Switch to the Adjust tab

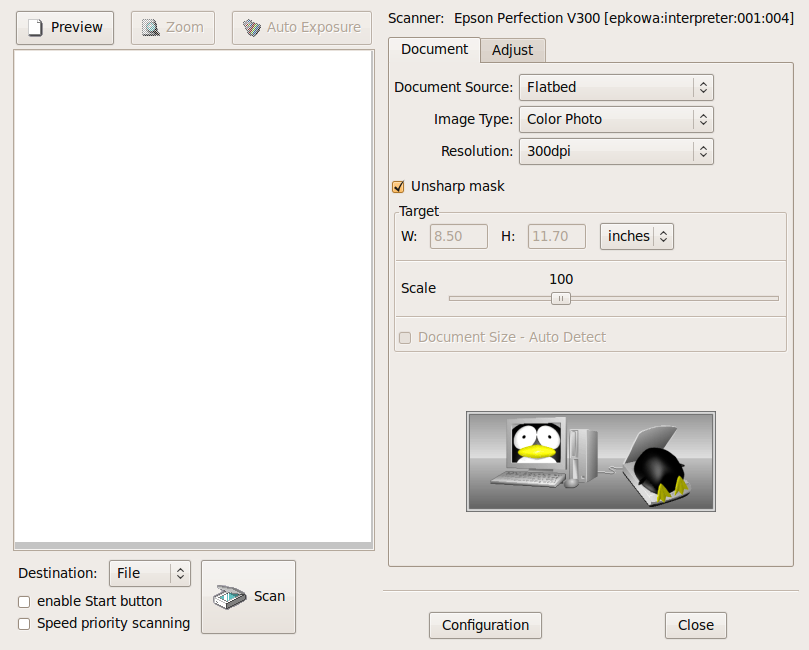click(x=512, y=51)
